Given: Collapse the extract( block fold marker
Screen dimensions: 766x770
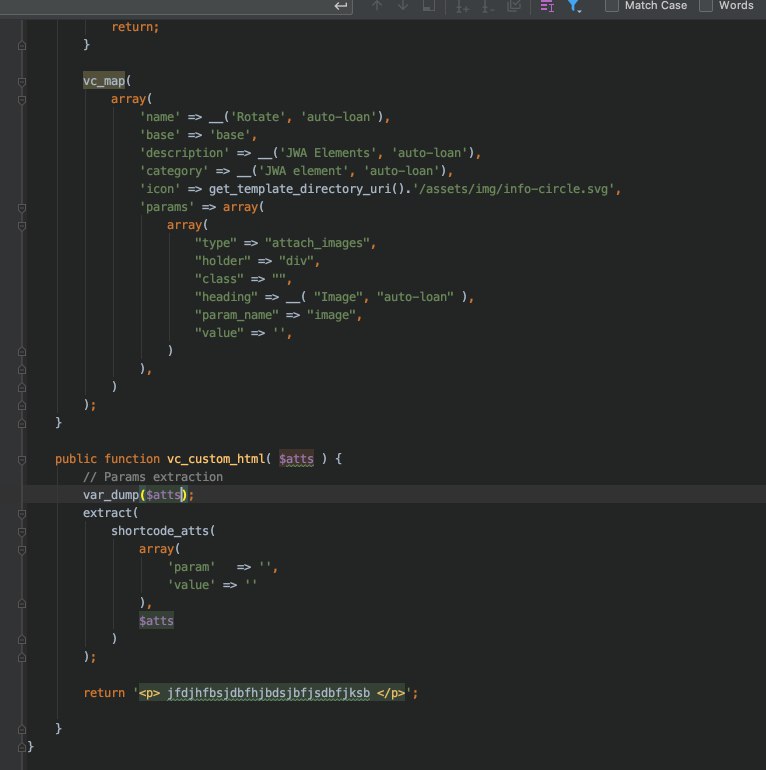Looking at the screenshot, I should click(x=22, y=512).
